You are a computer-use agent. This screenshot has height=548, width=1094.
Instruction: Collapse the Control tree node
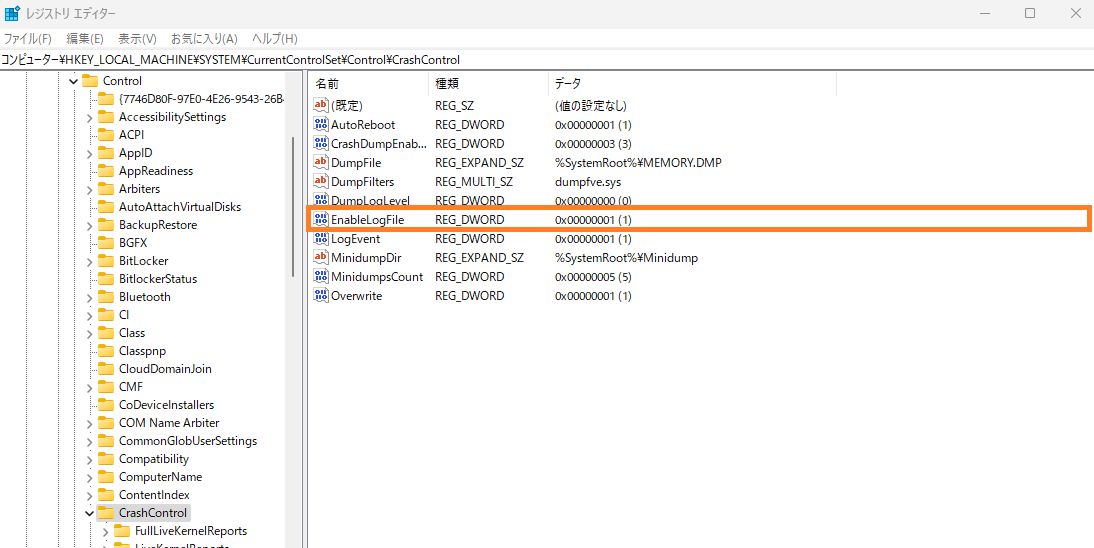[x=73, y=81]
